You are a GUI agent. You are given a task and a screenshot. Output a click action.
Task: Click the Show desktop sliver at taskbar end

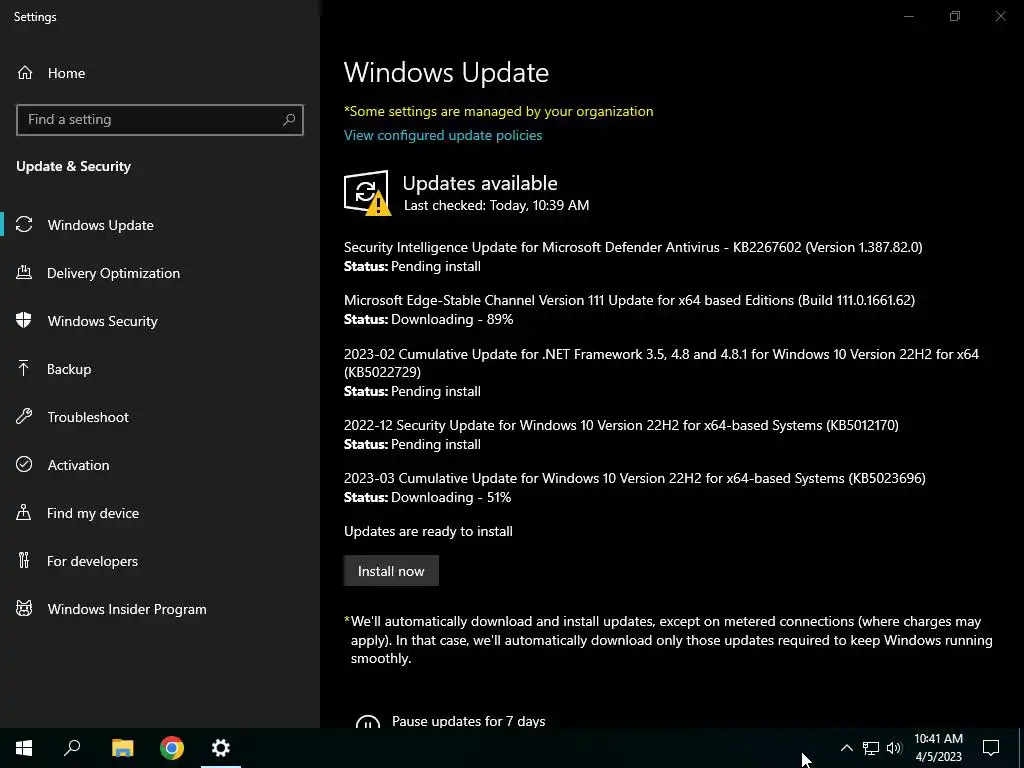1021,748
